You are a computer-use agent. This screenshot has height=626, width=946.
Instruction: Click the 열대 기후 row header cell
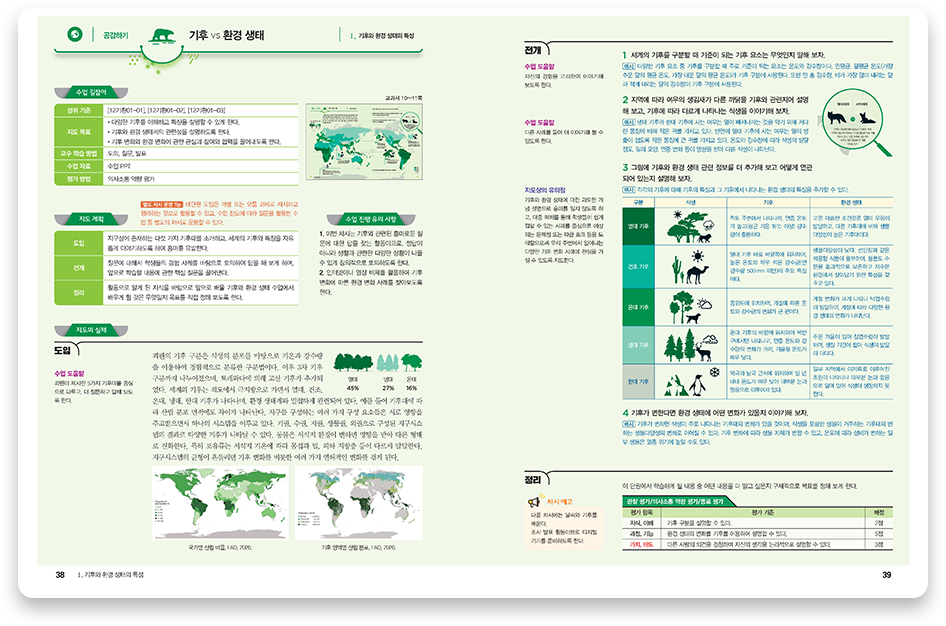pos(638,226)
